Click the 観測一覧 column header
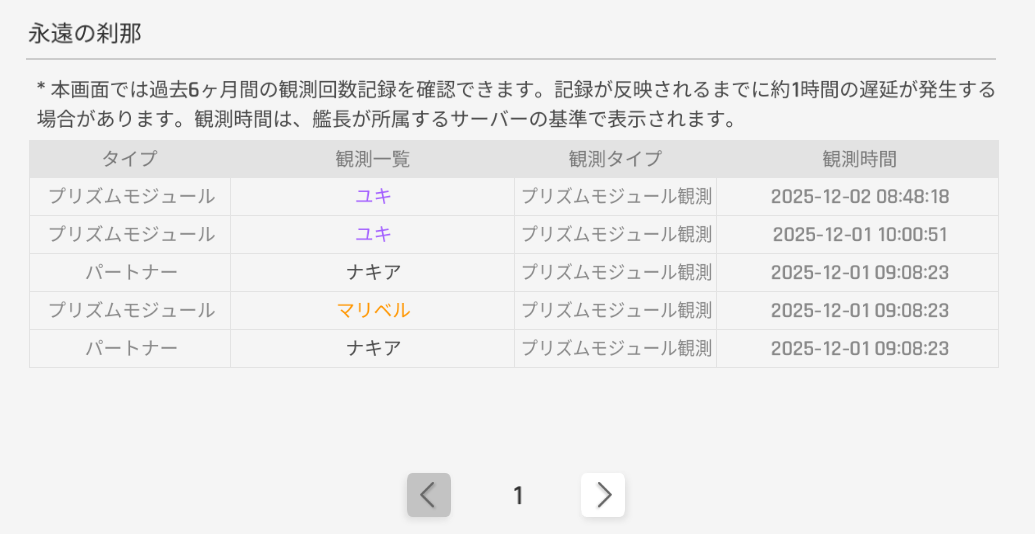Screen dimensions: 1035x534 (373, 159)
